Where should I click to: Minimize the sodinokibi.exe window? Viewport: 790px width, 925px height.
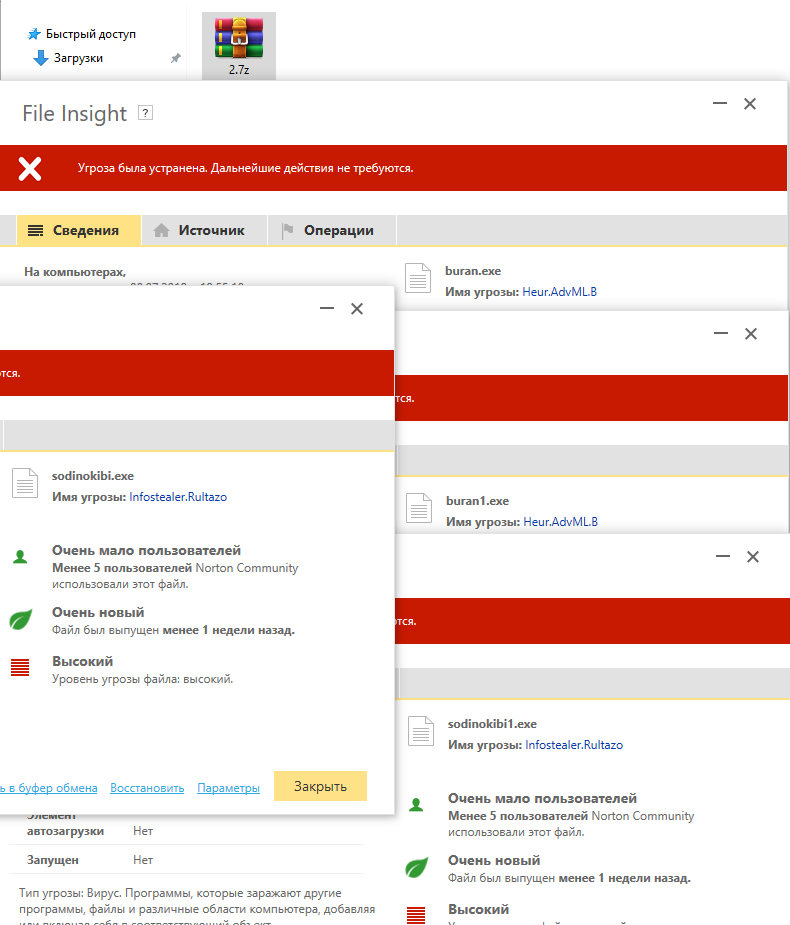[327, 309]
